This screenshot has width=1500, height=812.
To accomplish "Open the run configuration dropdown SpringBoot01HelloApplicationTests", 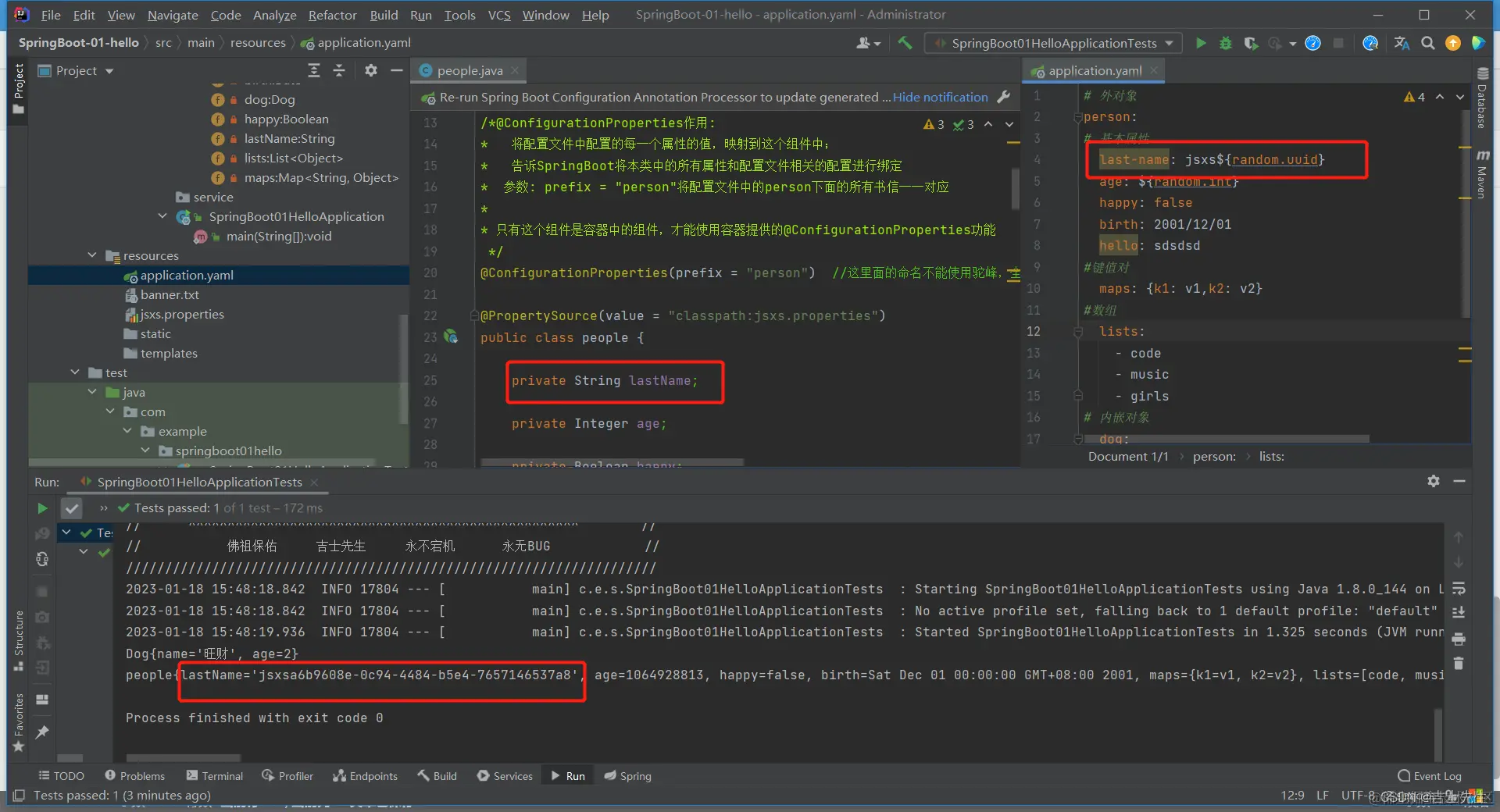I will [1053, 43].
